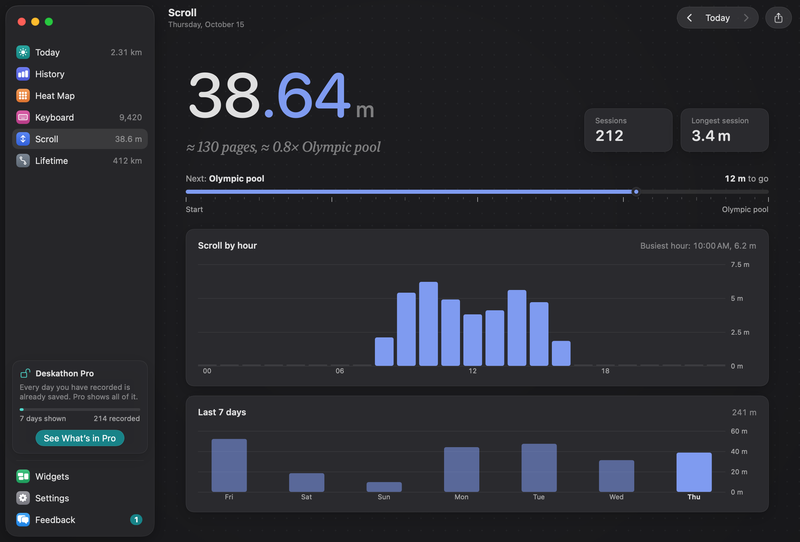
Task: Click the '2.31 km' Today value
Action: [x=126, y=52]
